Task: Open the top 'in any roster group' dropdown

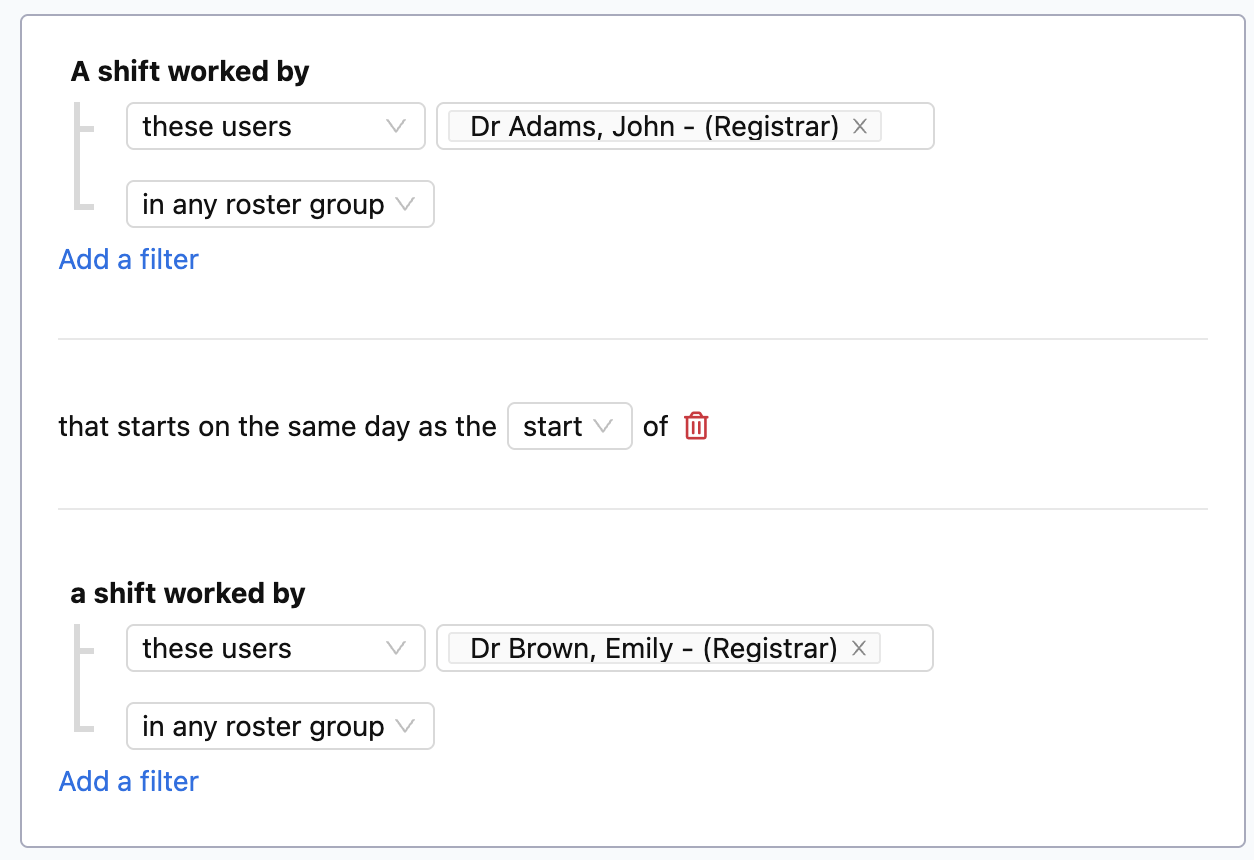Action: 280,204
